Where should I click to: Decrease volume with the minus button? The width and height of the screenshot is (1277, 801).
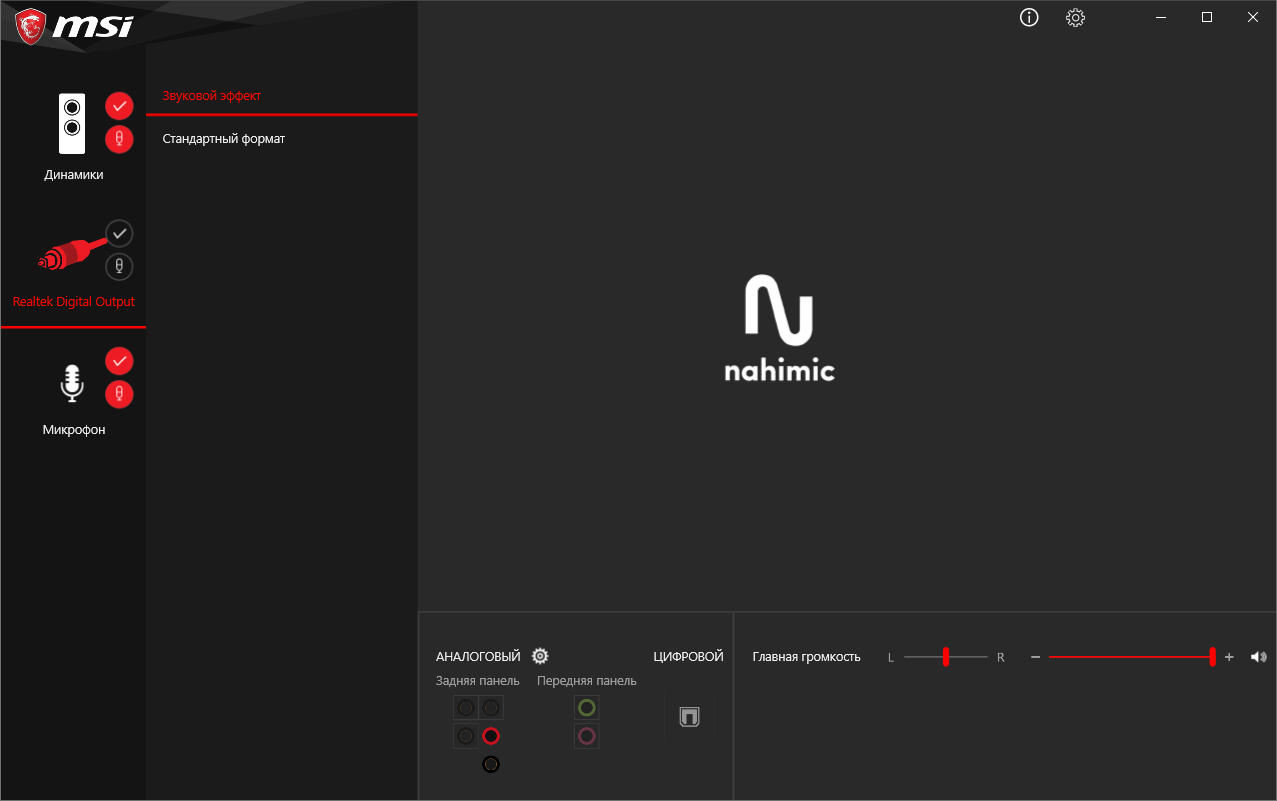coord(1036,657)
